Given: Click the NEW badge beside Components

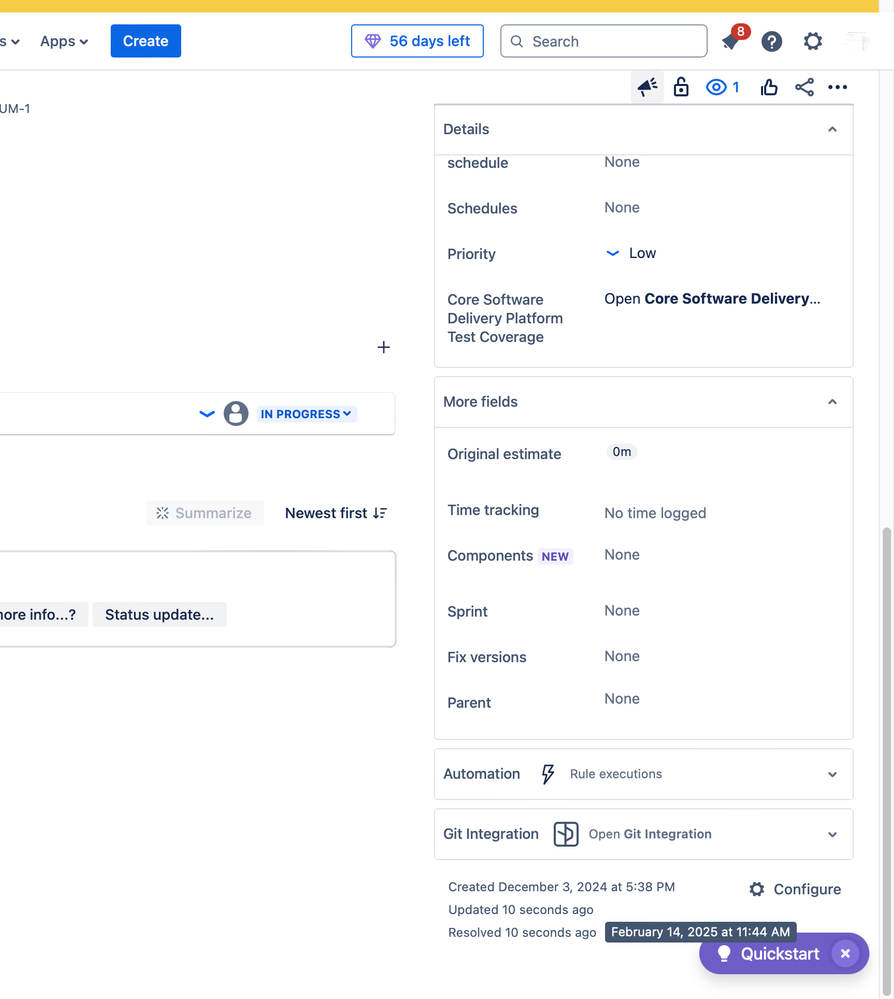Looking at the screenshot, I should (555, 556).
